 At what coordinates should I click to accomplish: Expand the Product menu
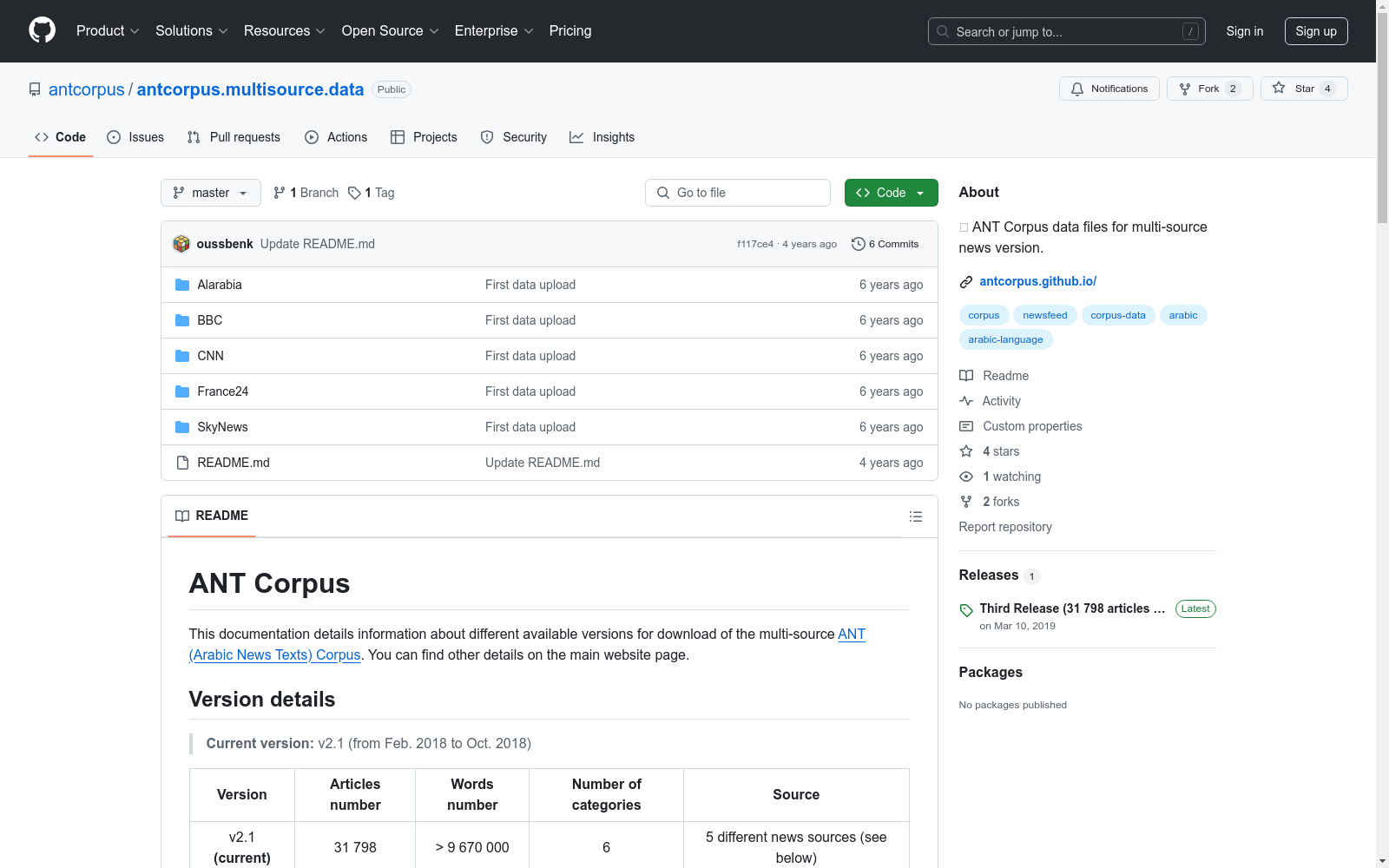[108, 30]
